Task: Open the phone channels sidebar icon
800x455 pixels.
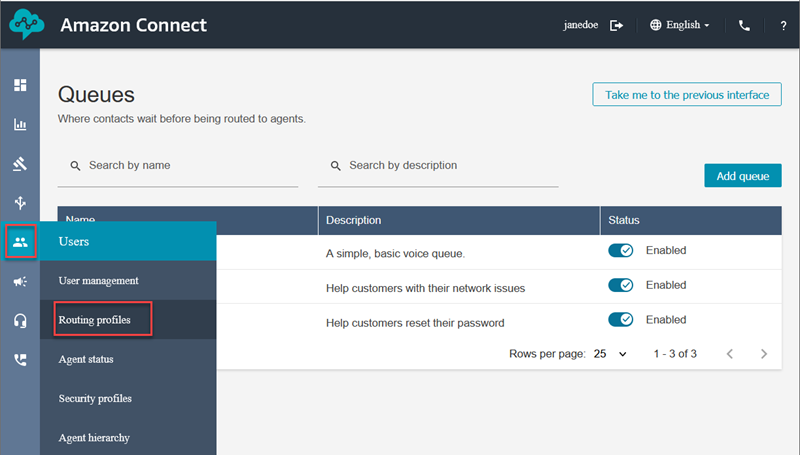Action: coord(19,360)
